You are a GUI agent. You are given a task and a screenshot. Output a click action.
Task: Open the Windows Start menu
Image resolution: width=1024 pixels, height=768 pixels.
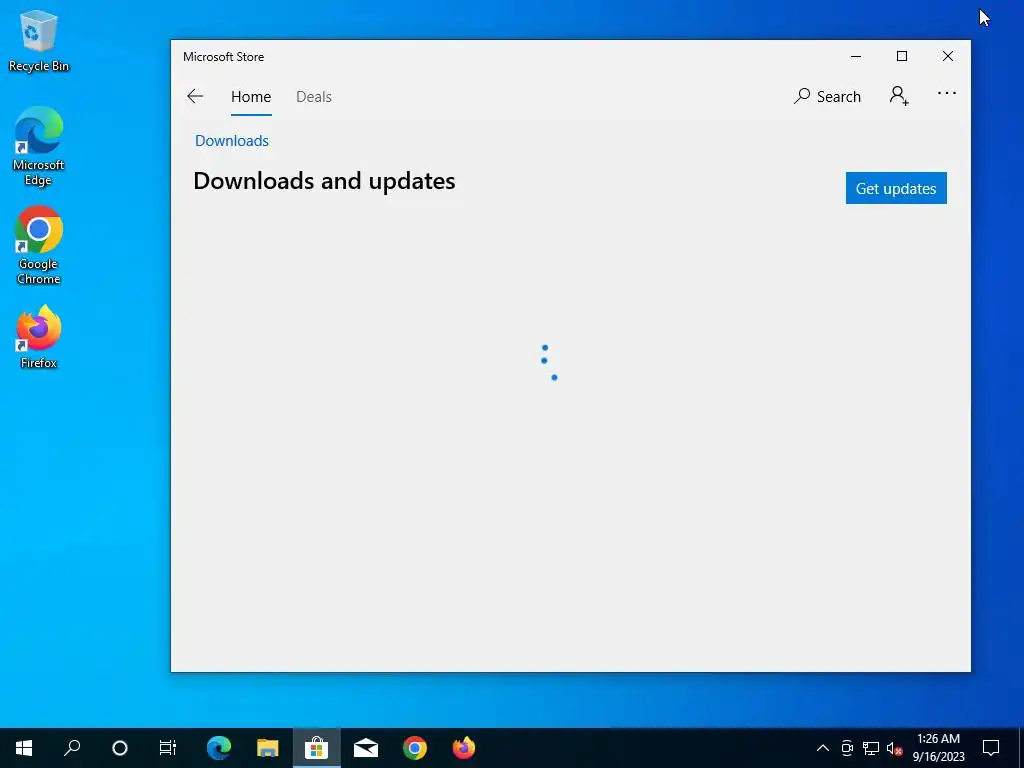click(24, 748)
